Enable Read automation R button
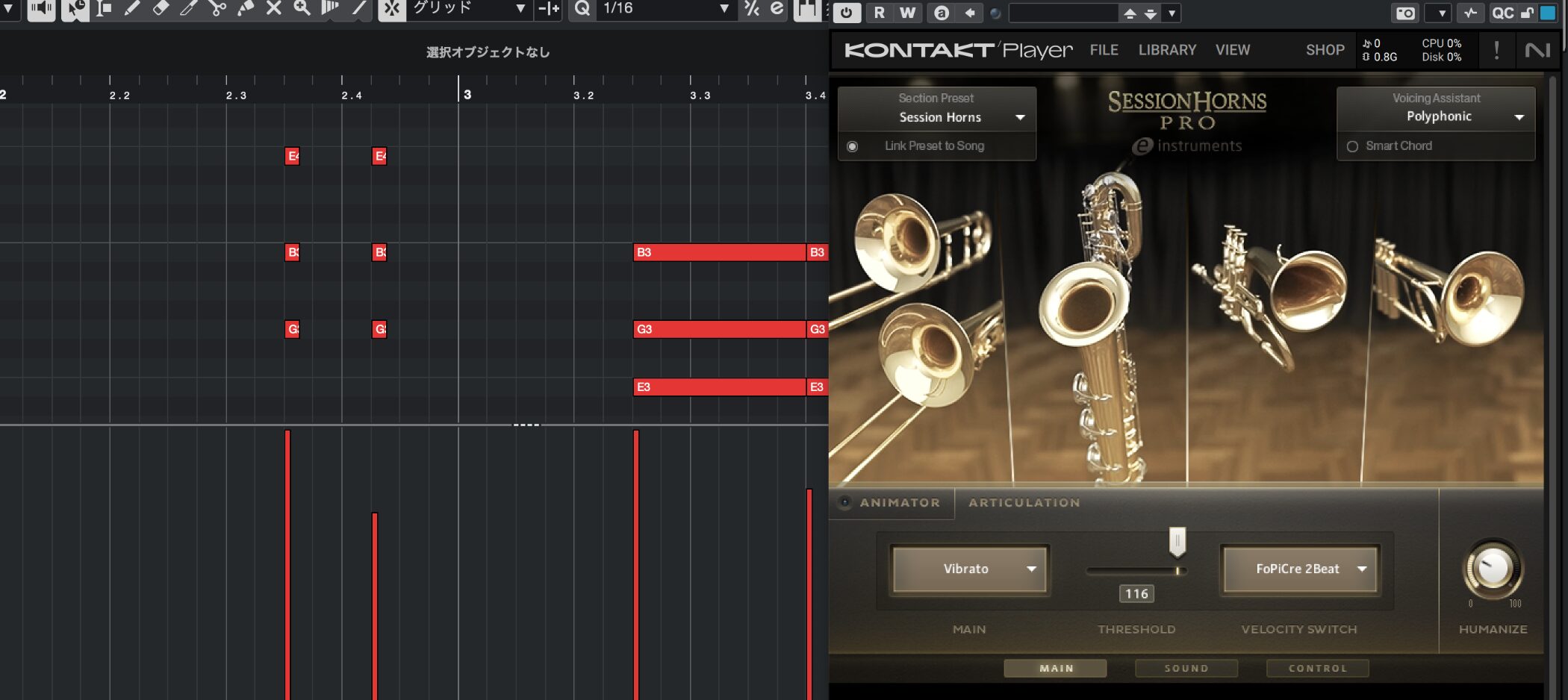This screenshot has height=700, width=1568. [880, 13]
